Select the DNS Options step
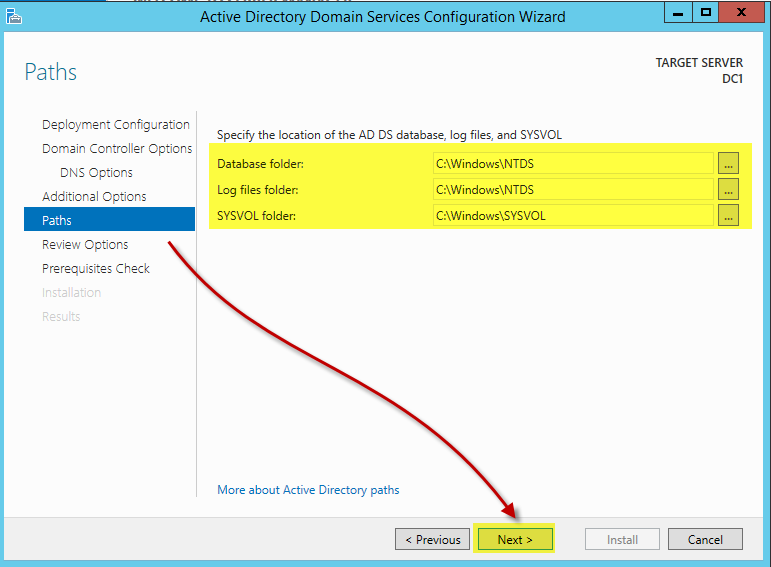Screen dimensions: 771x567 click(96, 173)
